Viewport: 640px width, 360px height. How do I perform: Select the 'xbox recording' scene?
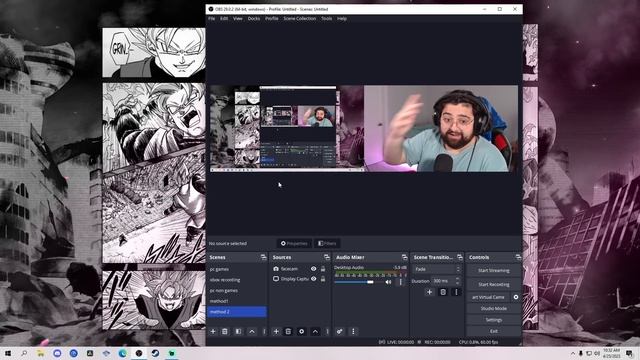237,280
